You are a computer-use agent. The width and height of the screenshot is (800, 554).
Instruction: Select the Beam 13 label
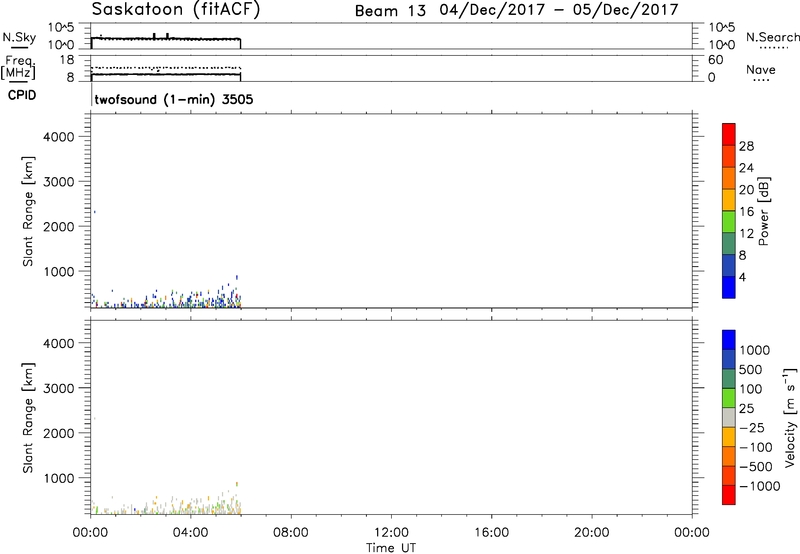tap(390, 11)
